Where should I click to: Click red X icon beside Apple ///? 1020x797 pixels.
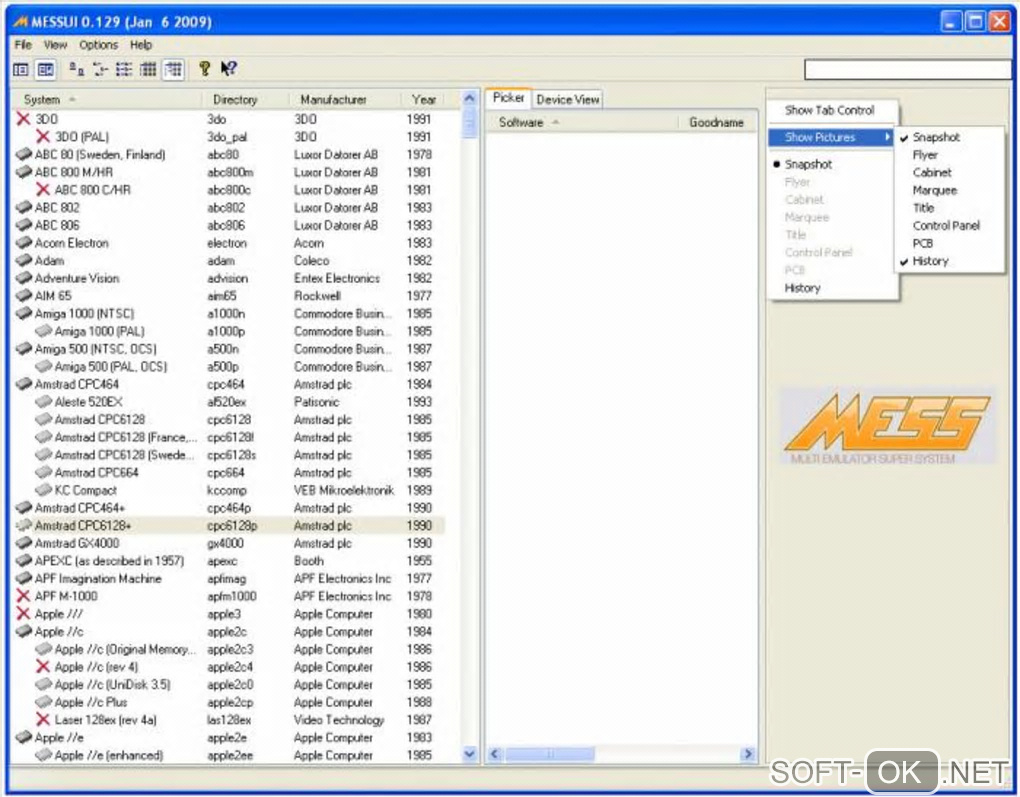coord(23,614)
